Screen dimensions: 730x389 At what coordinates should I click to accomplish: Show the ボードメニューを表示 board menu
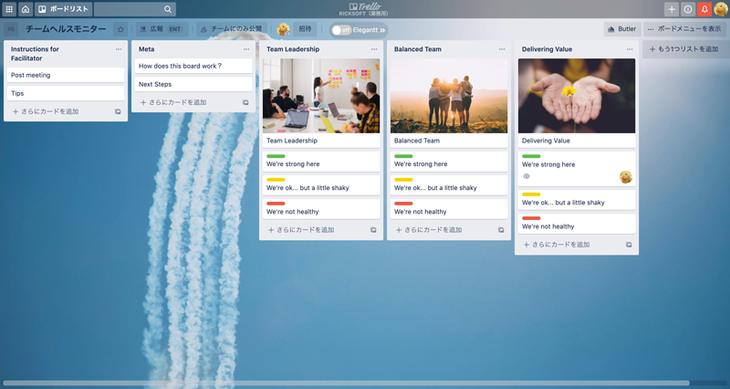(684, 29)
